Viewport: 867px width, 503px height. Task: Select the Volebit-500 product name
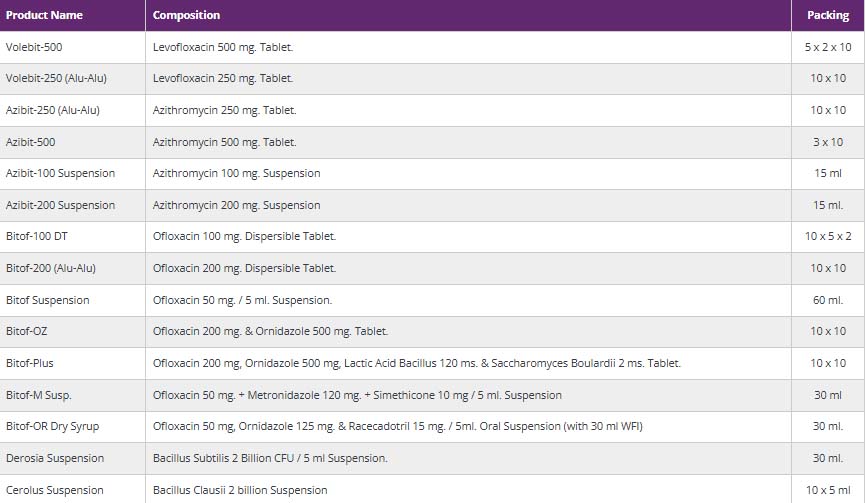[34, 47]
